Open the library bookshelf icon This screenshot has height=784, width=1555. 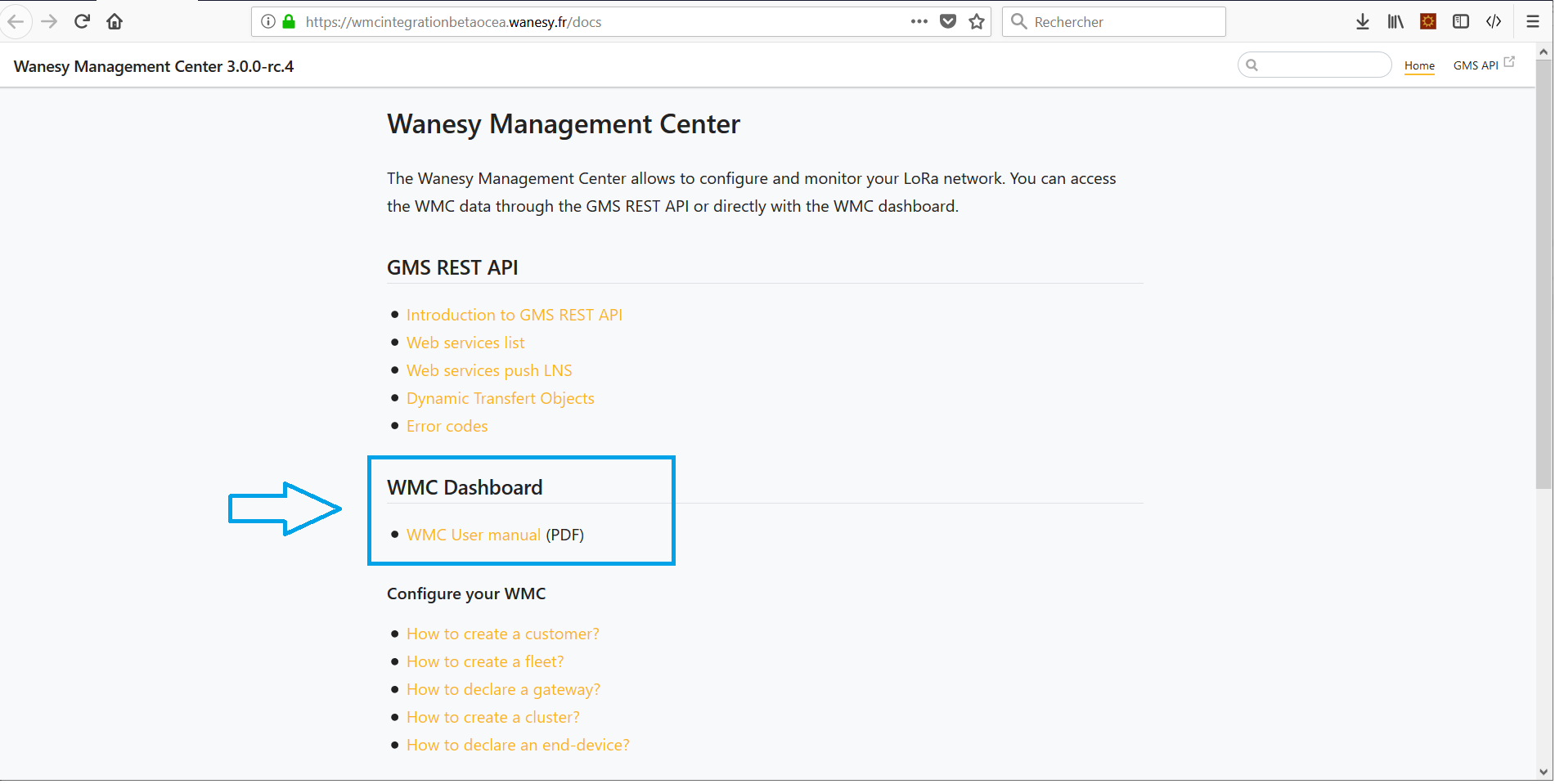(x=1395, y=21)
